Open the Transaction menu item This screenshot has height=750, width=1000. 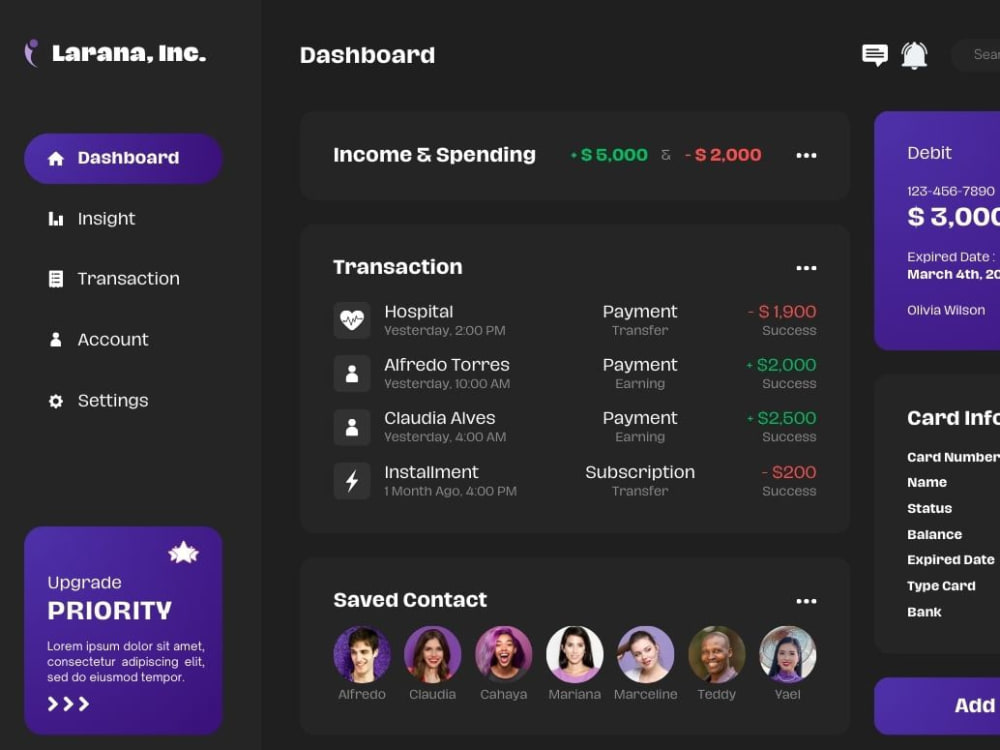click(114, 279)
